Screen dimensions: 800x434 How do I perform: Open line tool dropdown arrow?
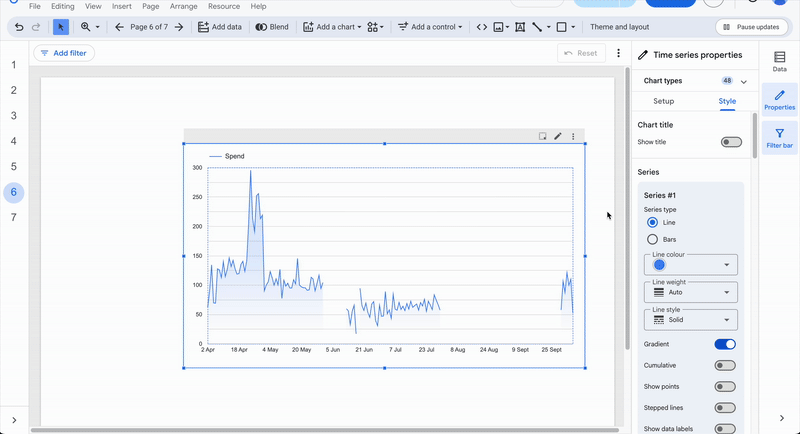coord(548,27)
